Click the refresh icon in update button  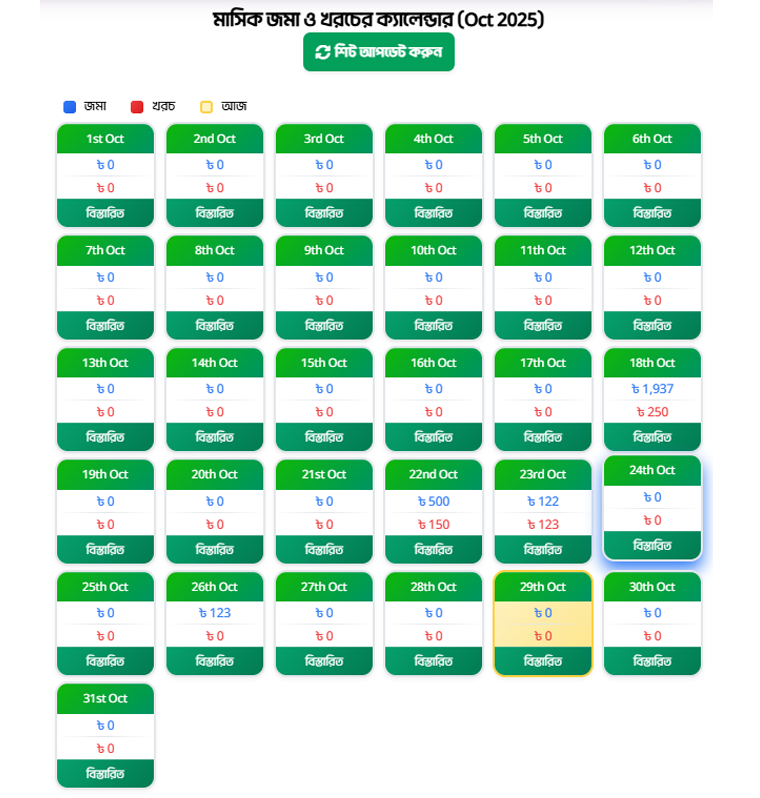pyautogui.click(x=322, y=52)
